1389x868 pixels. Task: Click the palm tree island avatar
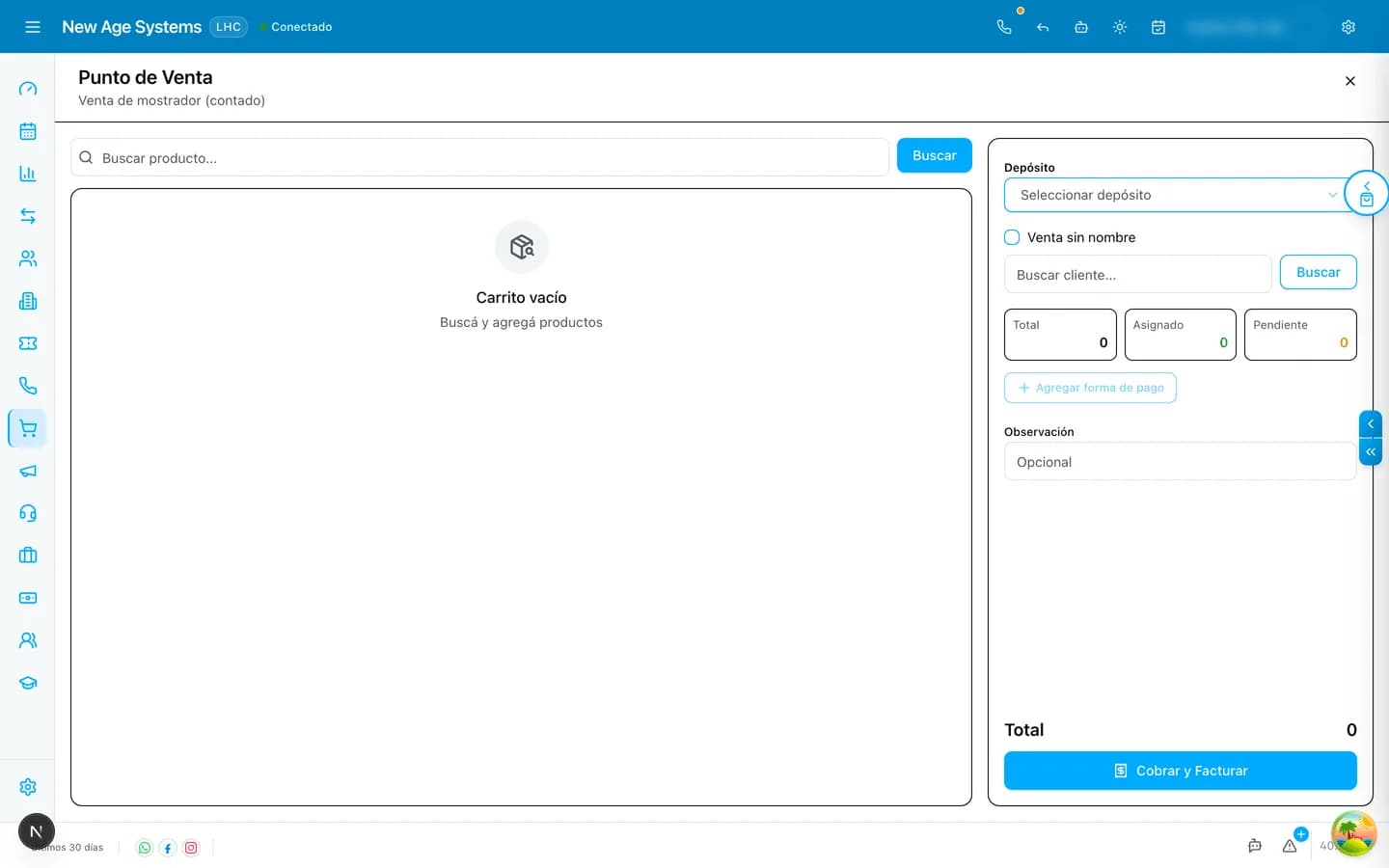coord(1353,833)
